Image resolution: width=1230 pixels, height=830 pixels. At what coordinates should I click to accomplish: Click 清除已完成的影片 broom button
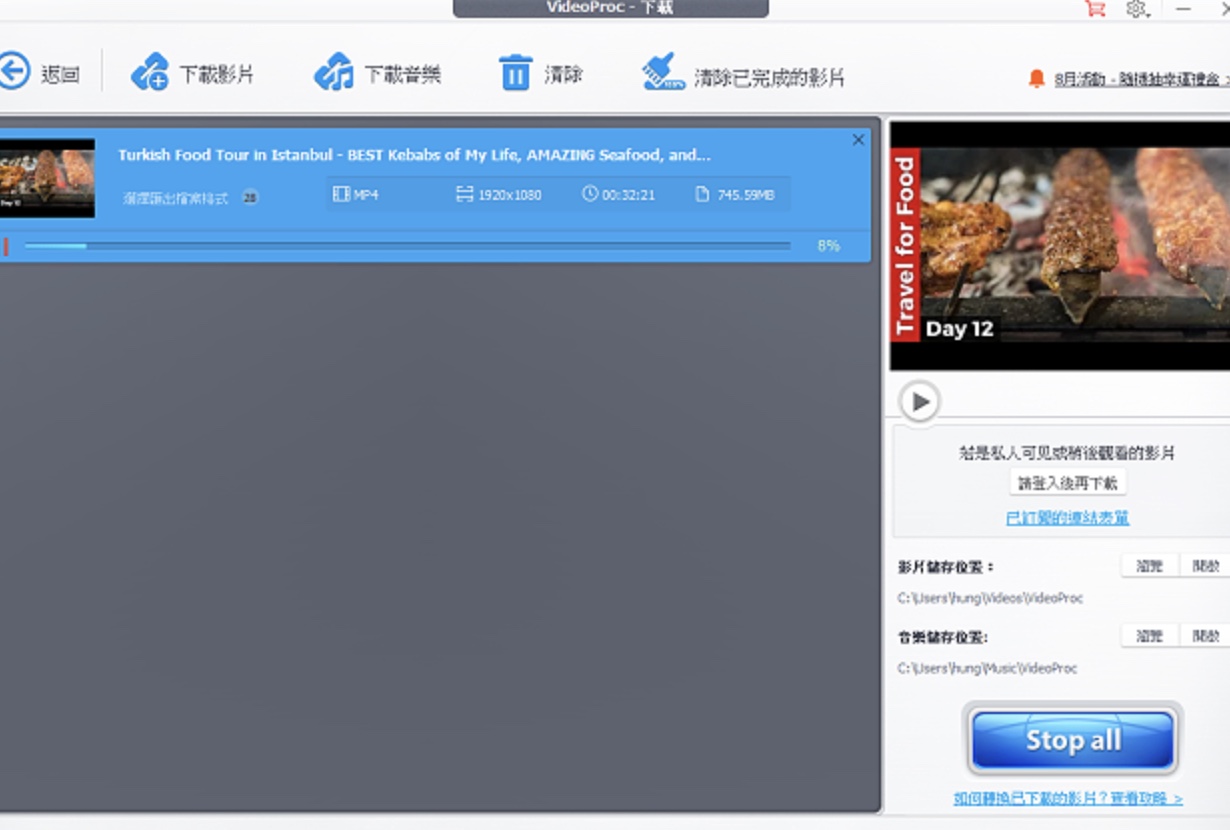(x=743, y=74)
